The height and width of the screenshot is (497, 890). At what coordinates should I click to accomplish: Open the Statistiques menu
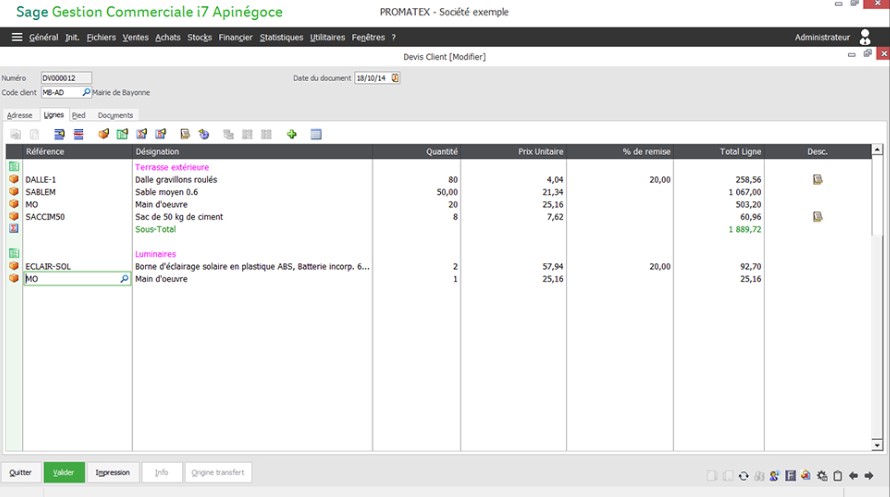[282, 37]
